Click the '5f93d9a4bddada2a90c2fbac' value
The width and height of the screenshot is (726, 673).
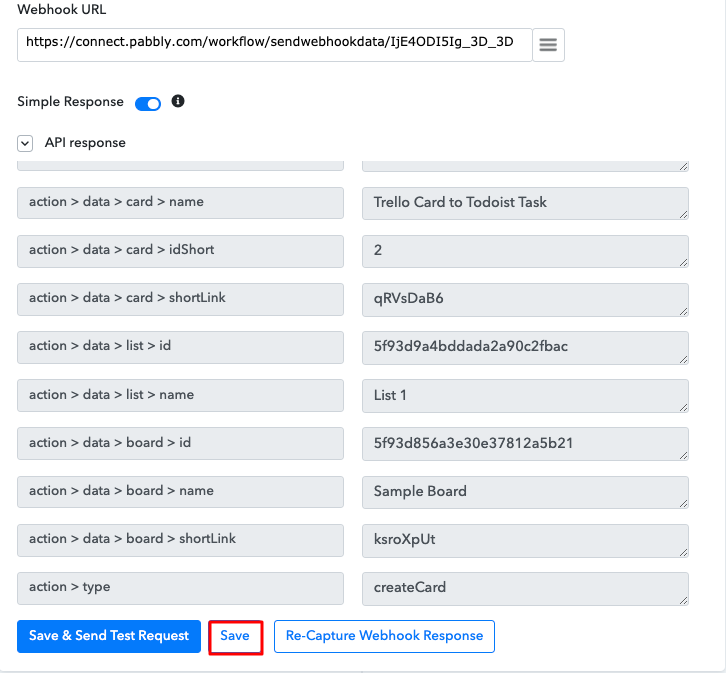tap(525, 348)
